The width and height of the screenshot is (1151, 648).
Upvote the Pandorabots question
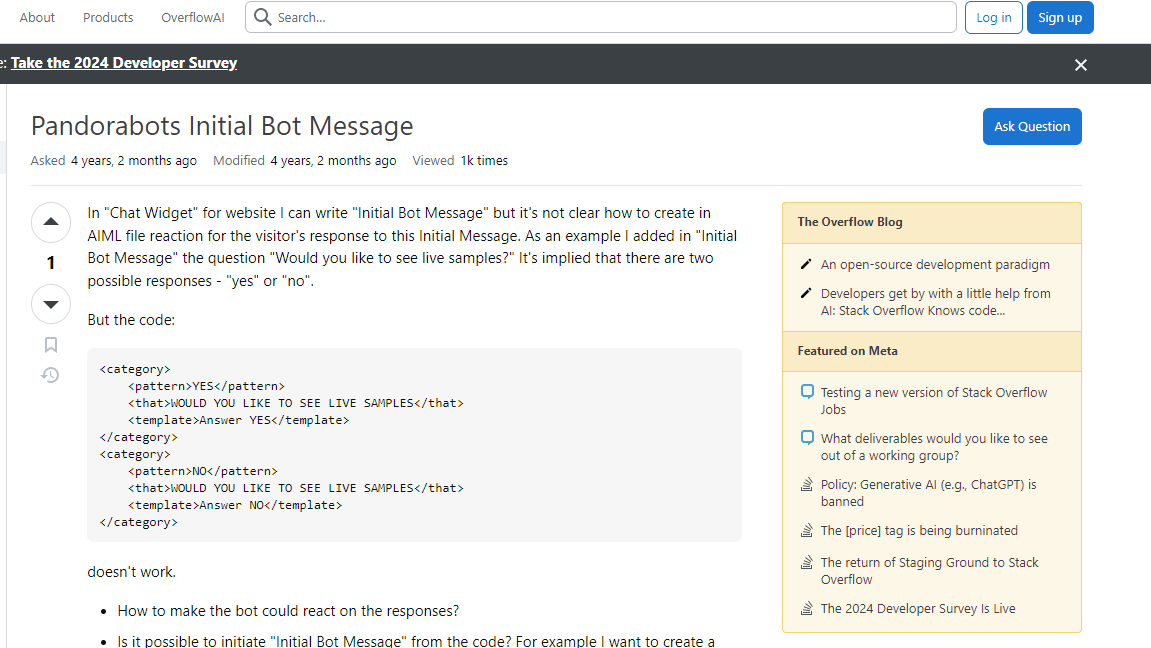tap(51, 222)
